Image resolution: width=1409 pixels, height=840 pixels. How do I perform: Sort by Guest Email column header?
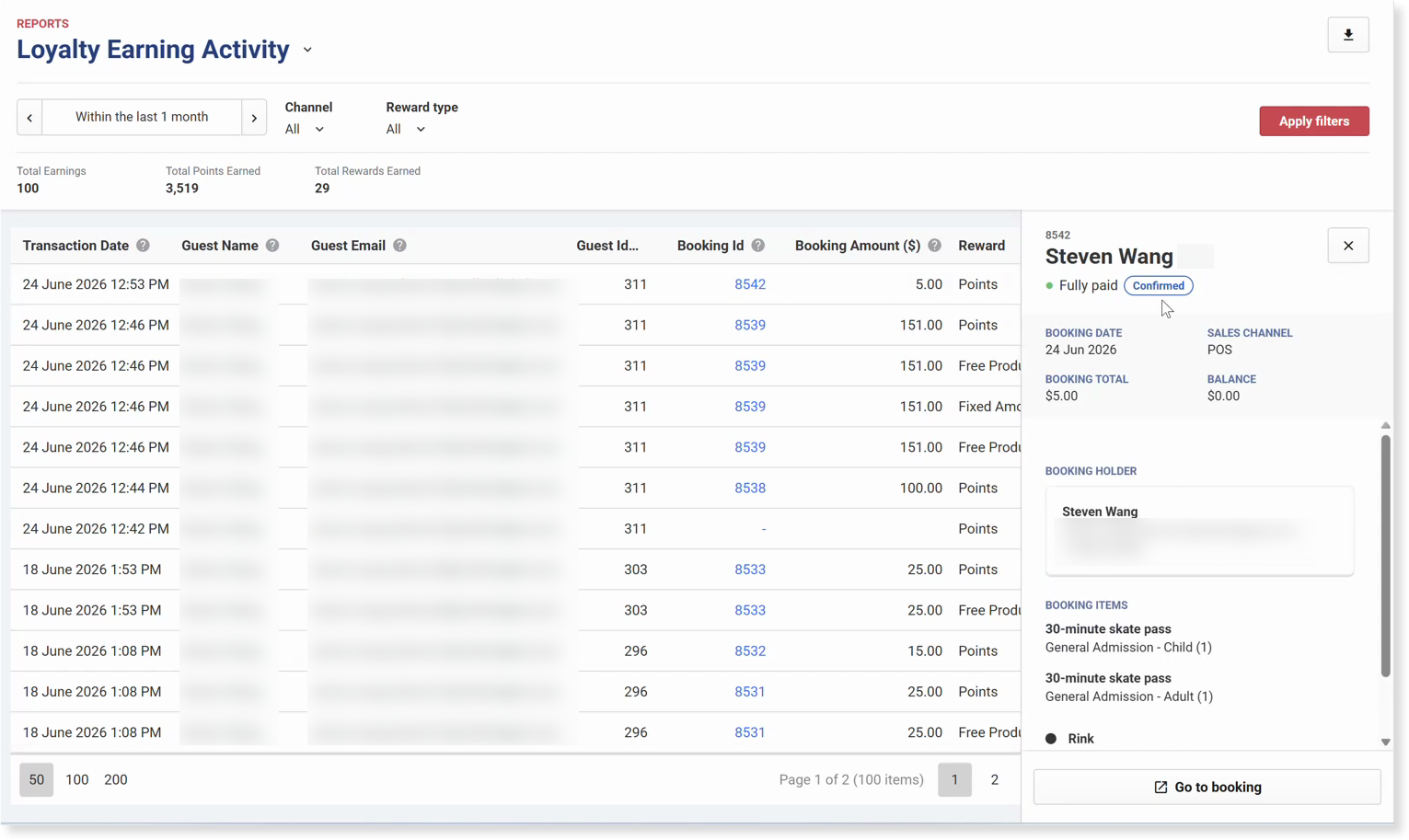(348, 246)
